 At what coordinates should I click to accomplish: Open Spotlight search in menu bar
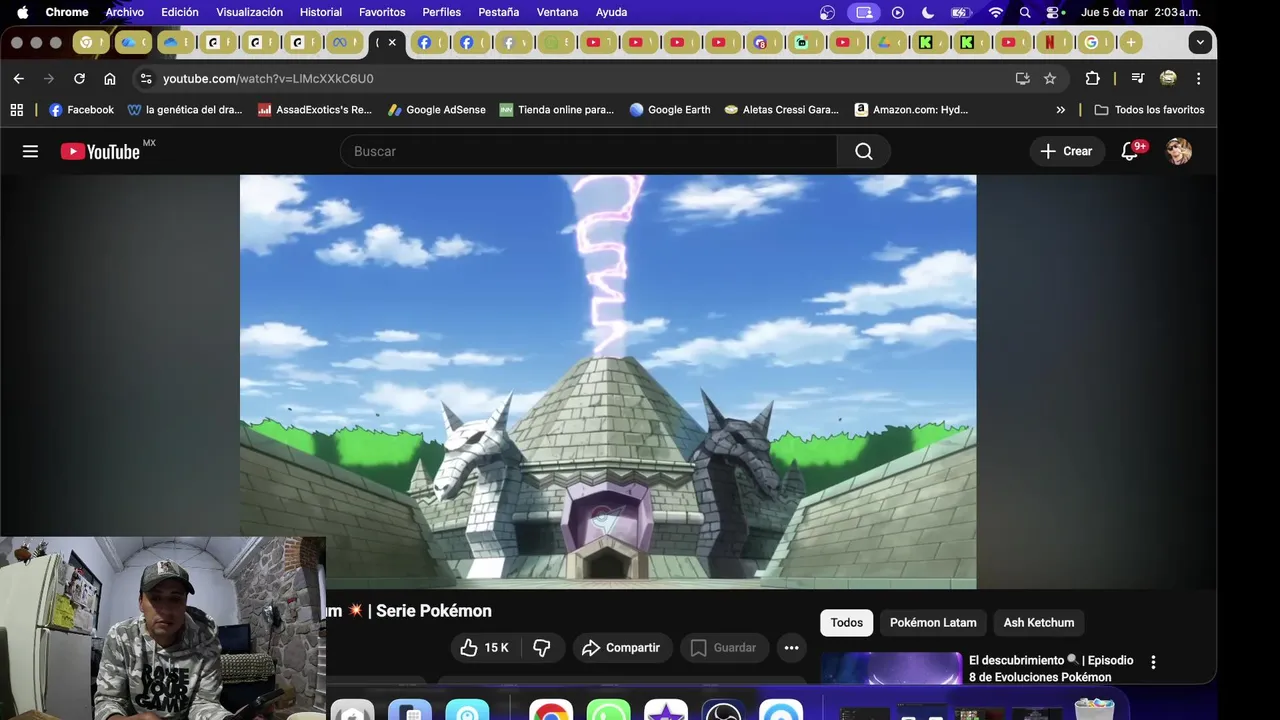coord(1025,12)
